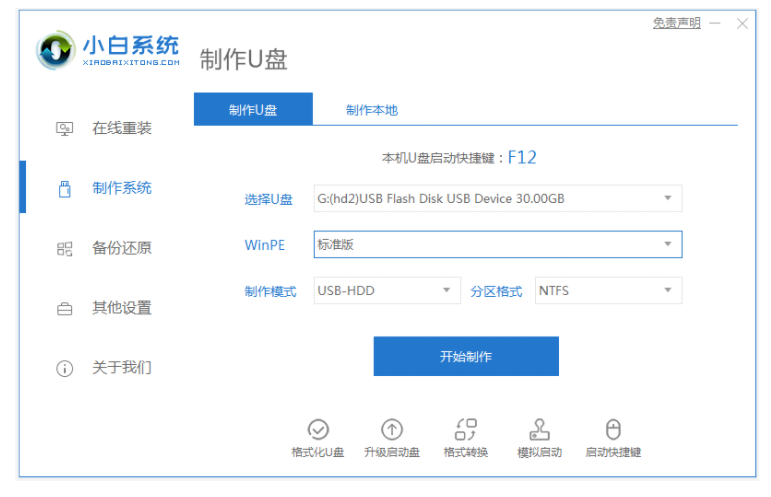The image size is (771, 497).
Task: Select the 制作U盘 tab
Action: (253, 109)
